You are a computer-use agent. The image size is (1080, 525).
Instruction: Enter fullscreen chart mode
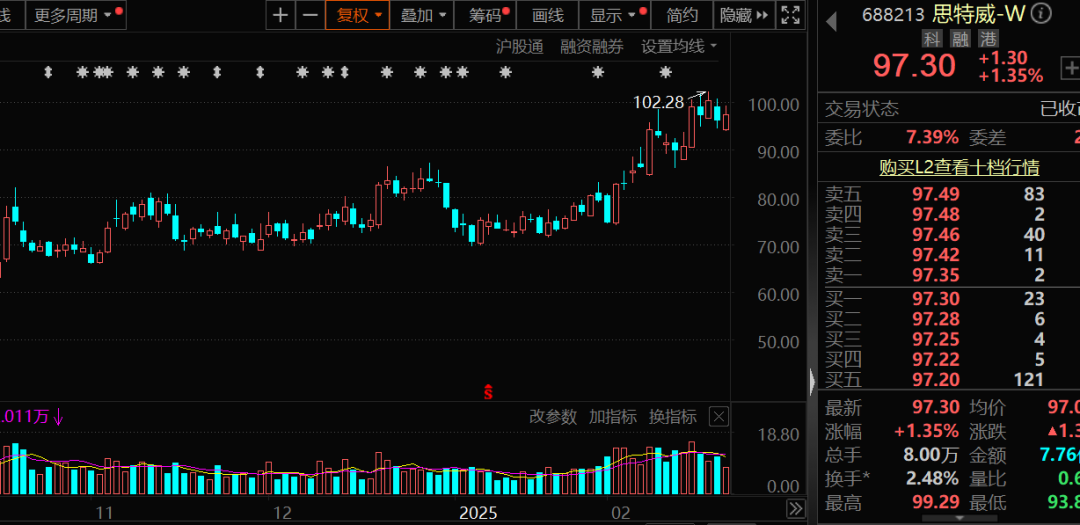pyautogui.click(x=790, y=15)
